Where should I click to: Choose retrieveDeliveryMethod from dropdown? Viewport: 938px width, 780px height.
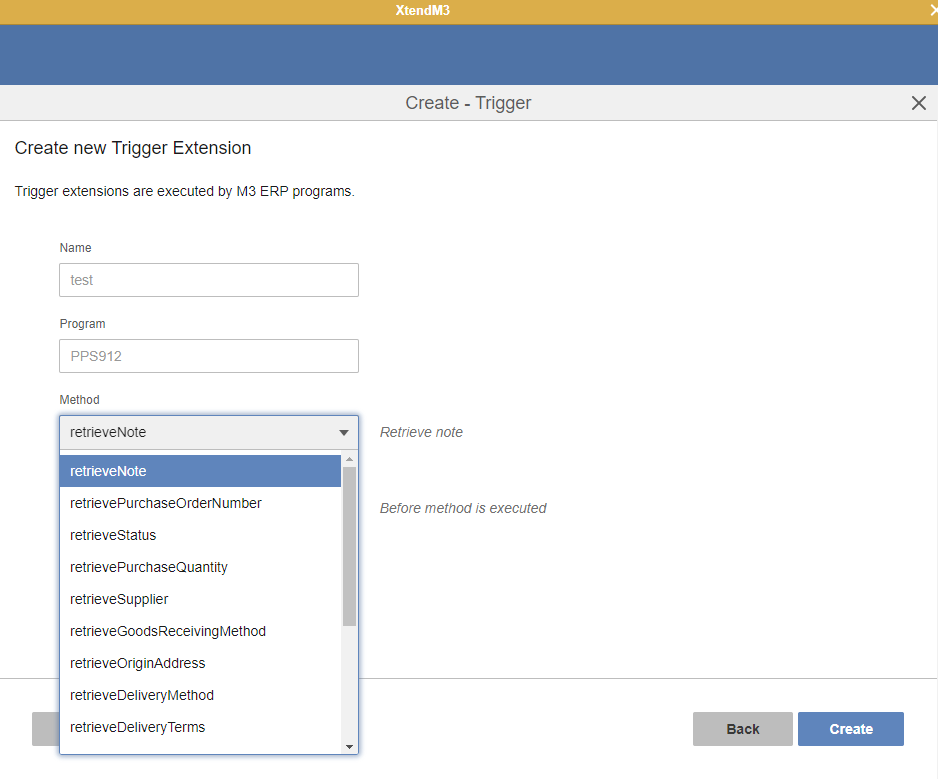[200, 695]
